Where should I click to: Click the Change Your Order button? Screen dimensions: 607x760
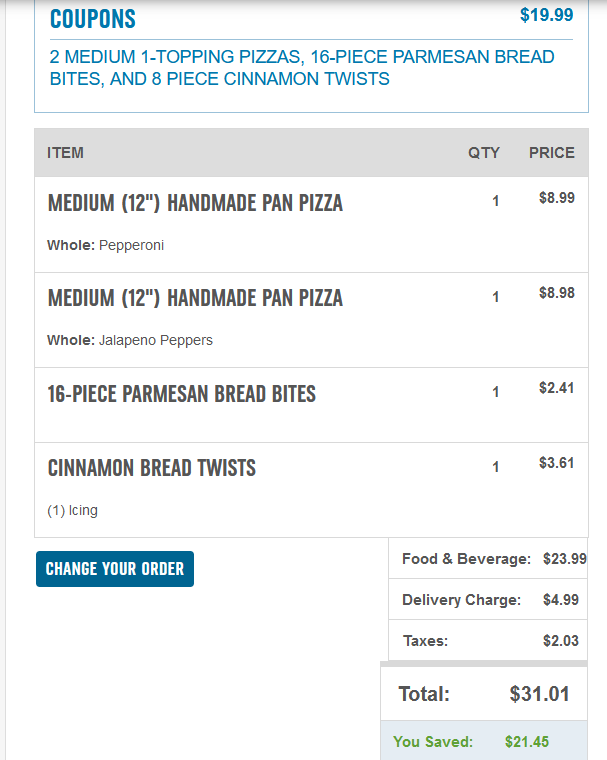[x=115, y=569]
